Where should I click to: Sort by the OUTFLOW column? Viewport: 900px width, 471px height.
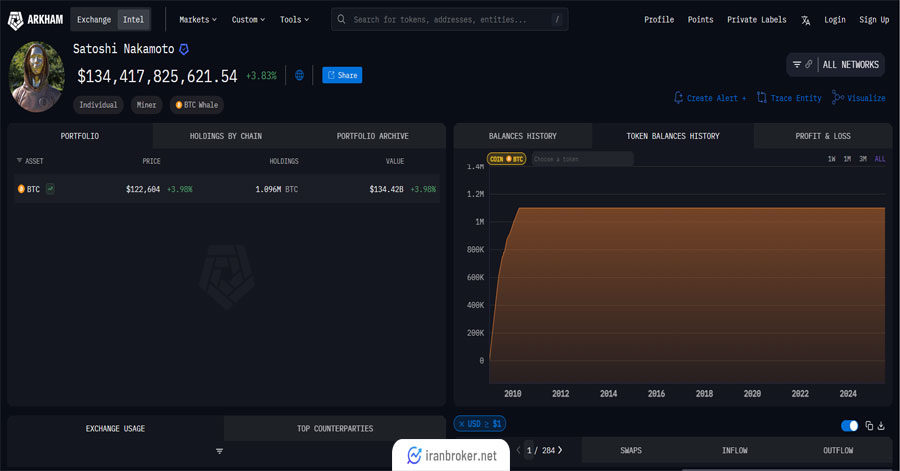click(838, 450)
